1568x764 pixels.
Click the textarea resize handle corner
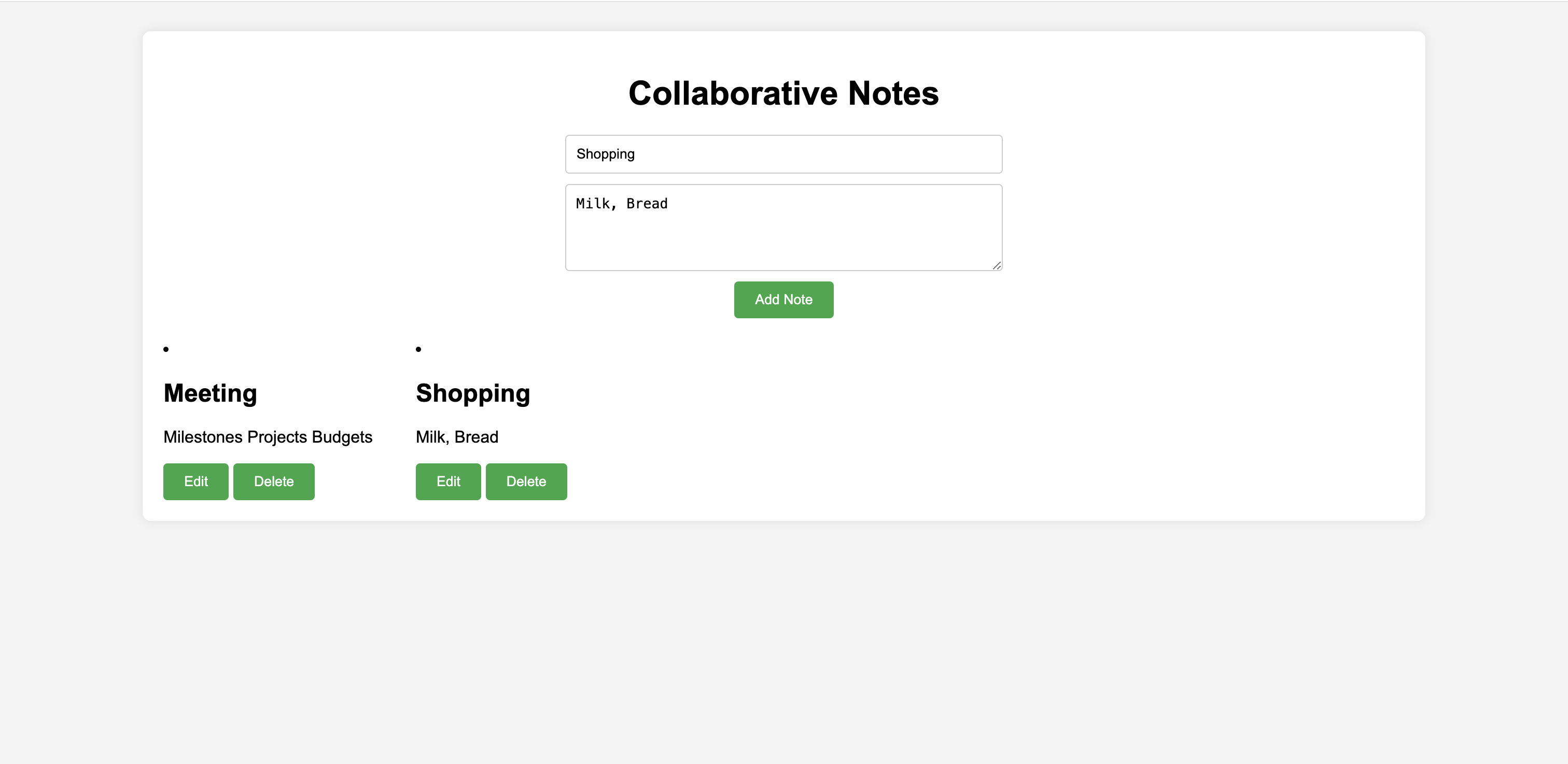pyautogui.click(x=997, y=265)
